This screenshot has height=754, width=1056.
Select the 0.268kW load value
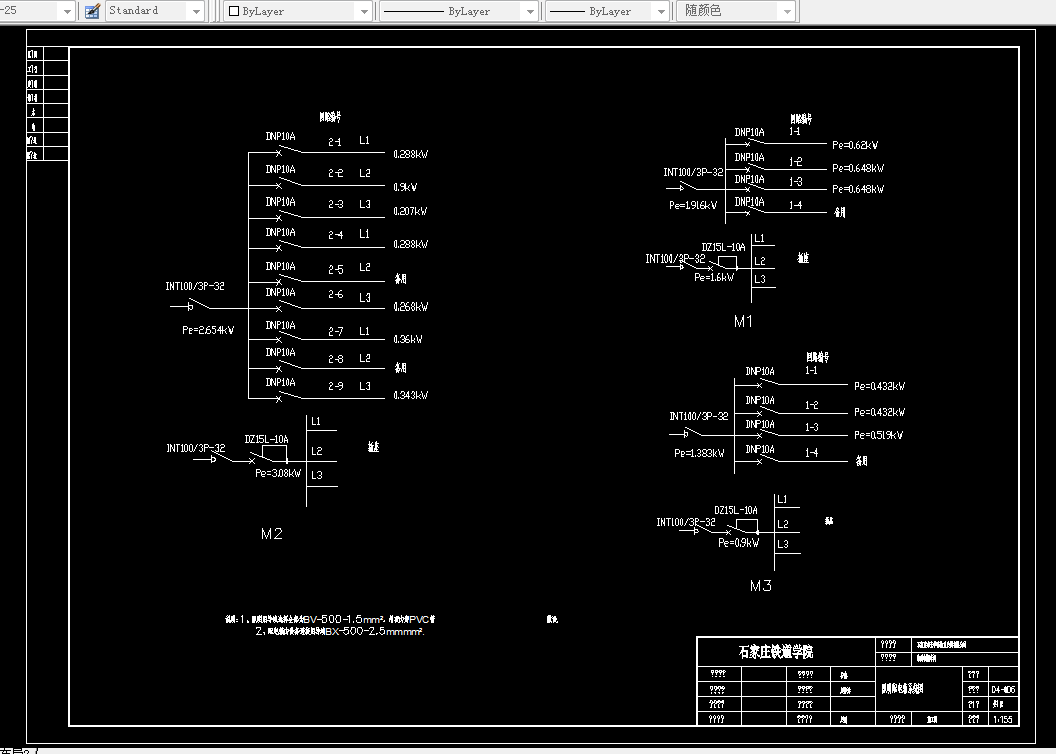(411, 307)
